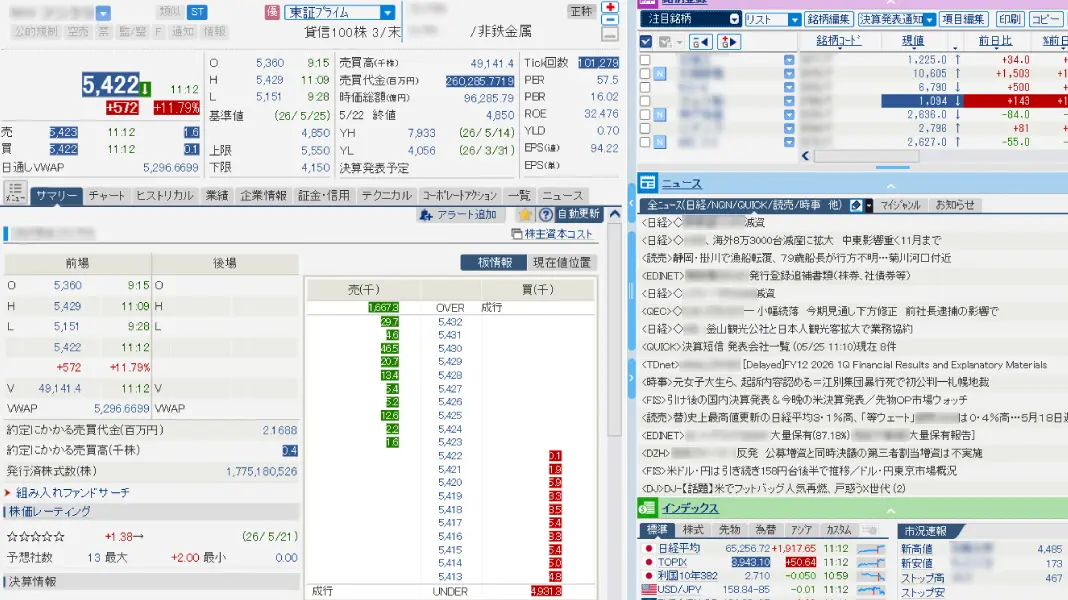Check the box for the 2,636.0 row

click(645, 114)
